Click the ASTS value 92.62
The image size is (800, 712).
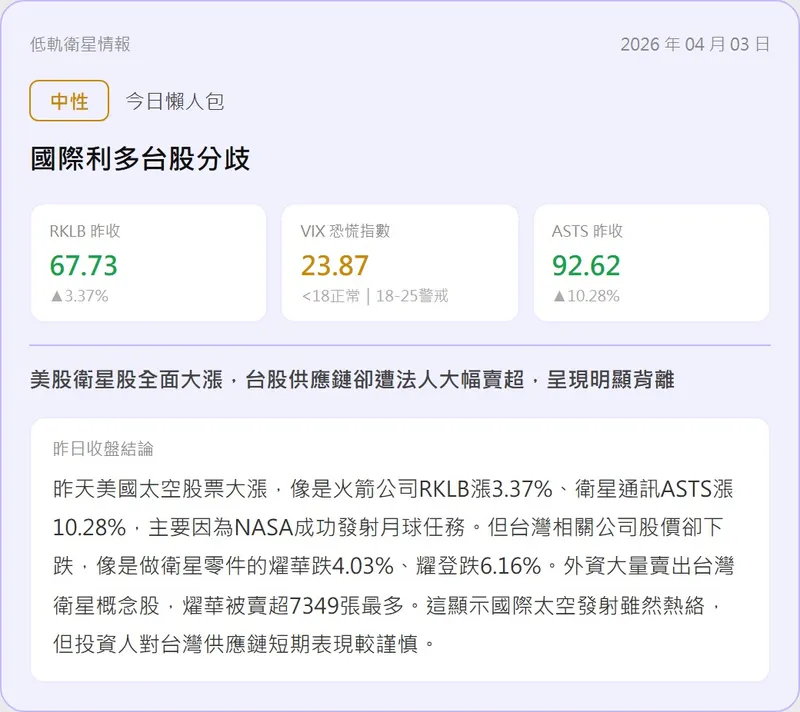[586, 266]
